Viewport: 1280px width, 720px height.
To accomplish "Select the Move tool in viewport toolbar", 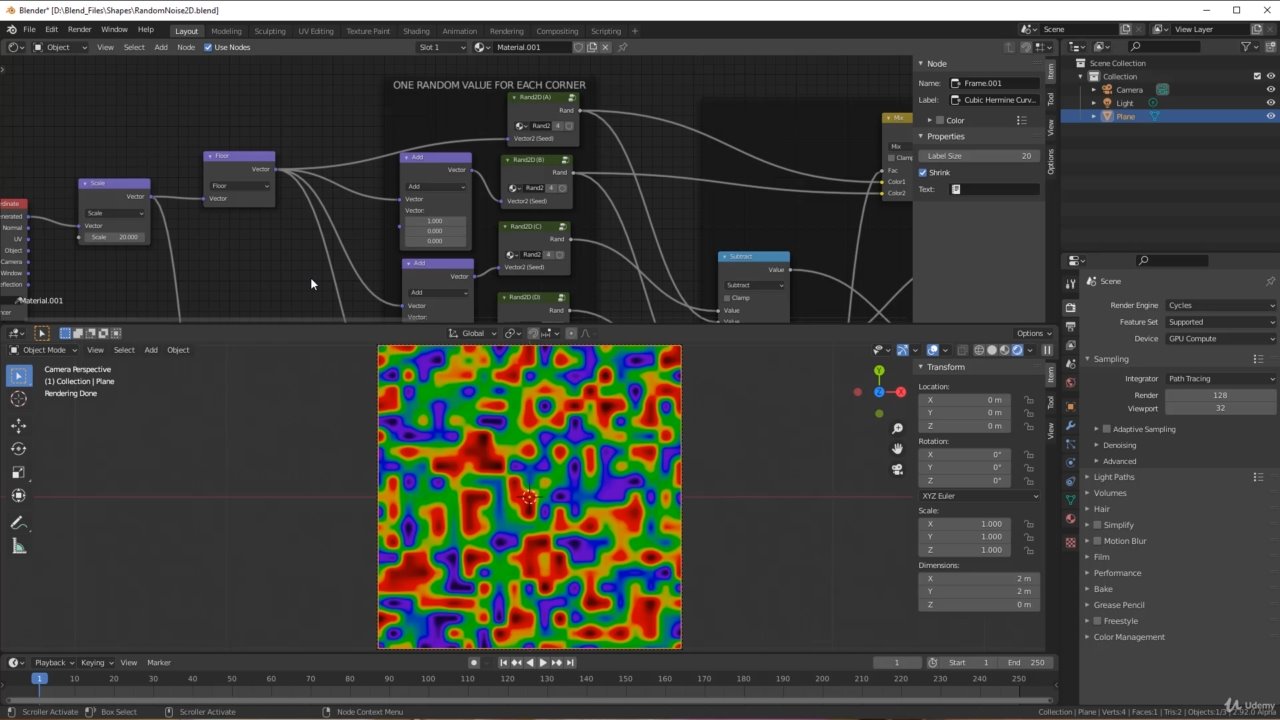I will click(x=18, y=426).
